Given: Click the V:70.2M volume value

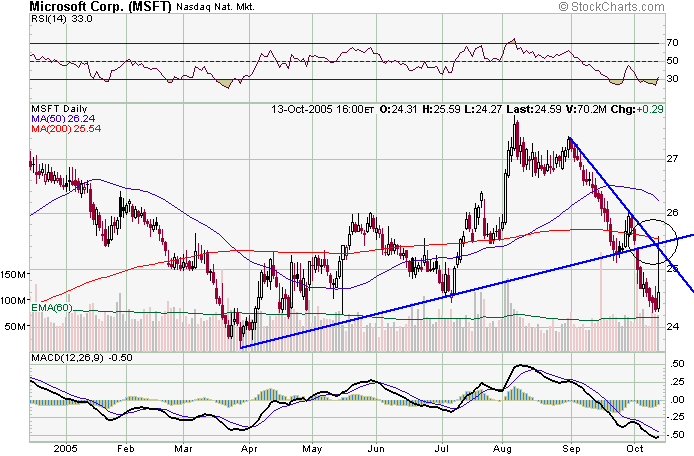Looking at the screenshot, I should [x=586, y=109].
